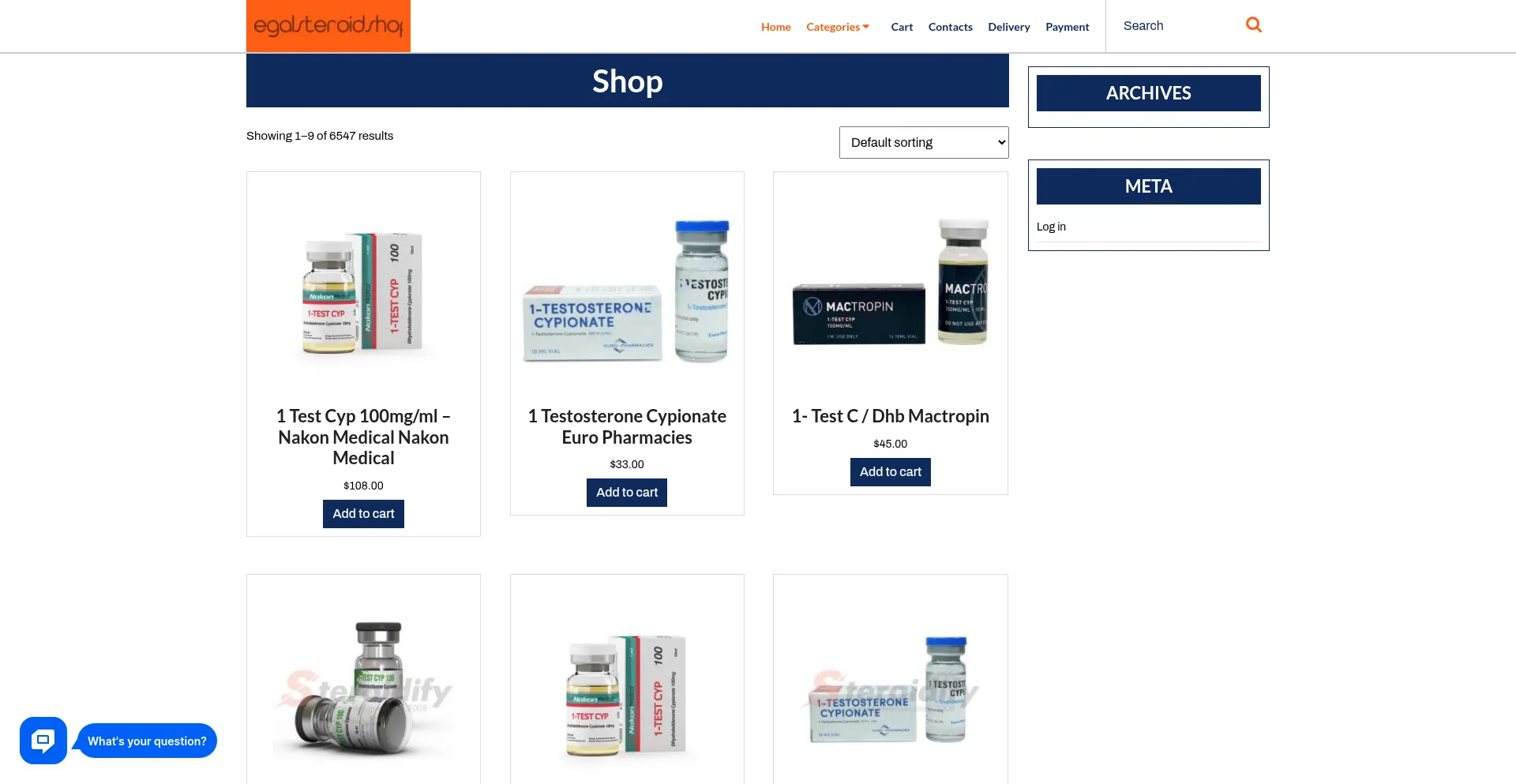The width and height of the screenshot is (1516, 784).
Task: Expand the Categories dropdown arrow
Action: click(866, 27)
